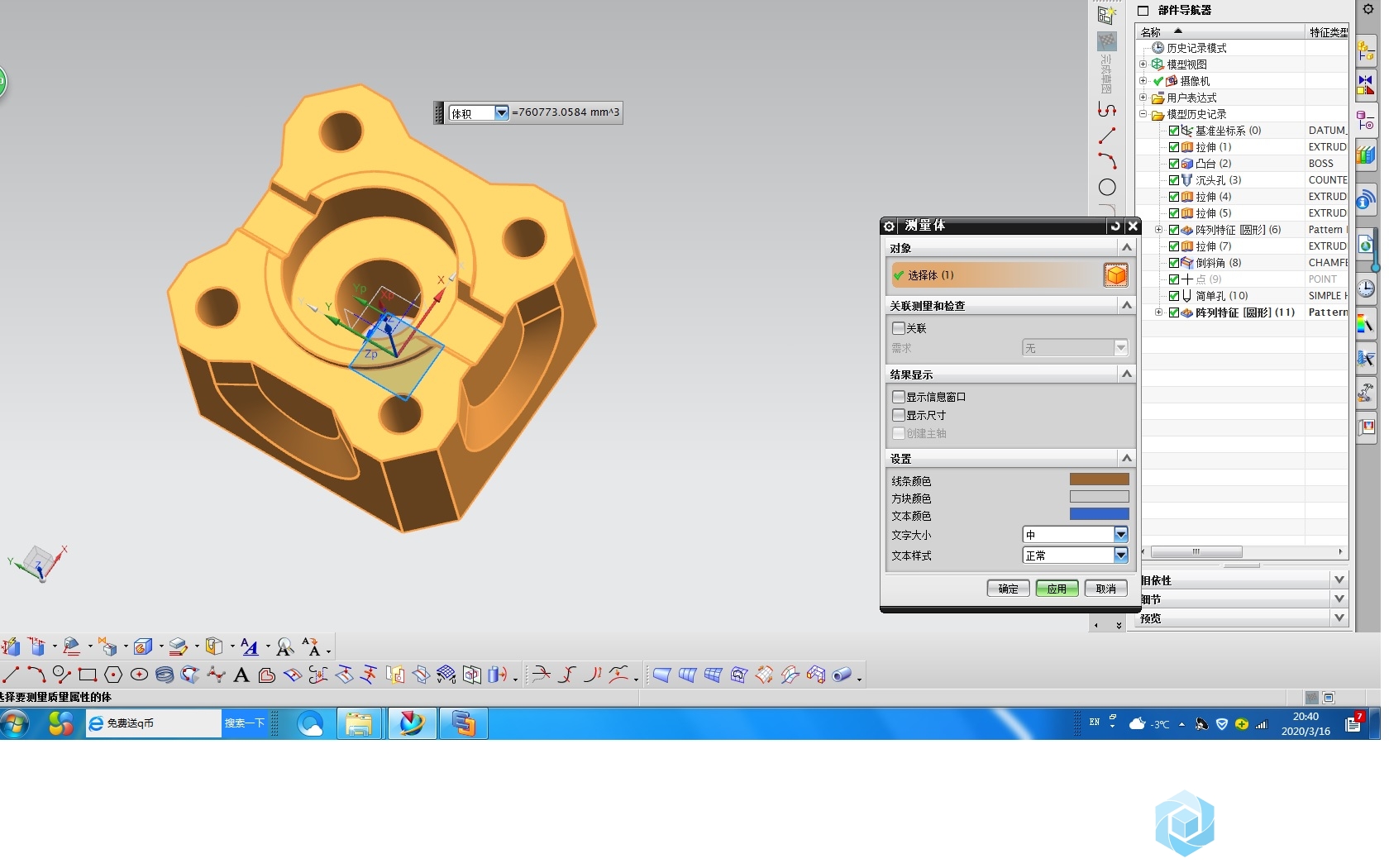Image resolution: width=1389 pixels, height=868 pixels.
Task: Expand the 预览 panel
Action: pos(1339,618)
